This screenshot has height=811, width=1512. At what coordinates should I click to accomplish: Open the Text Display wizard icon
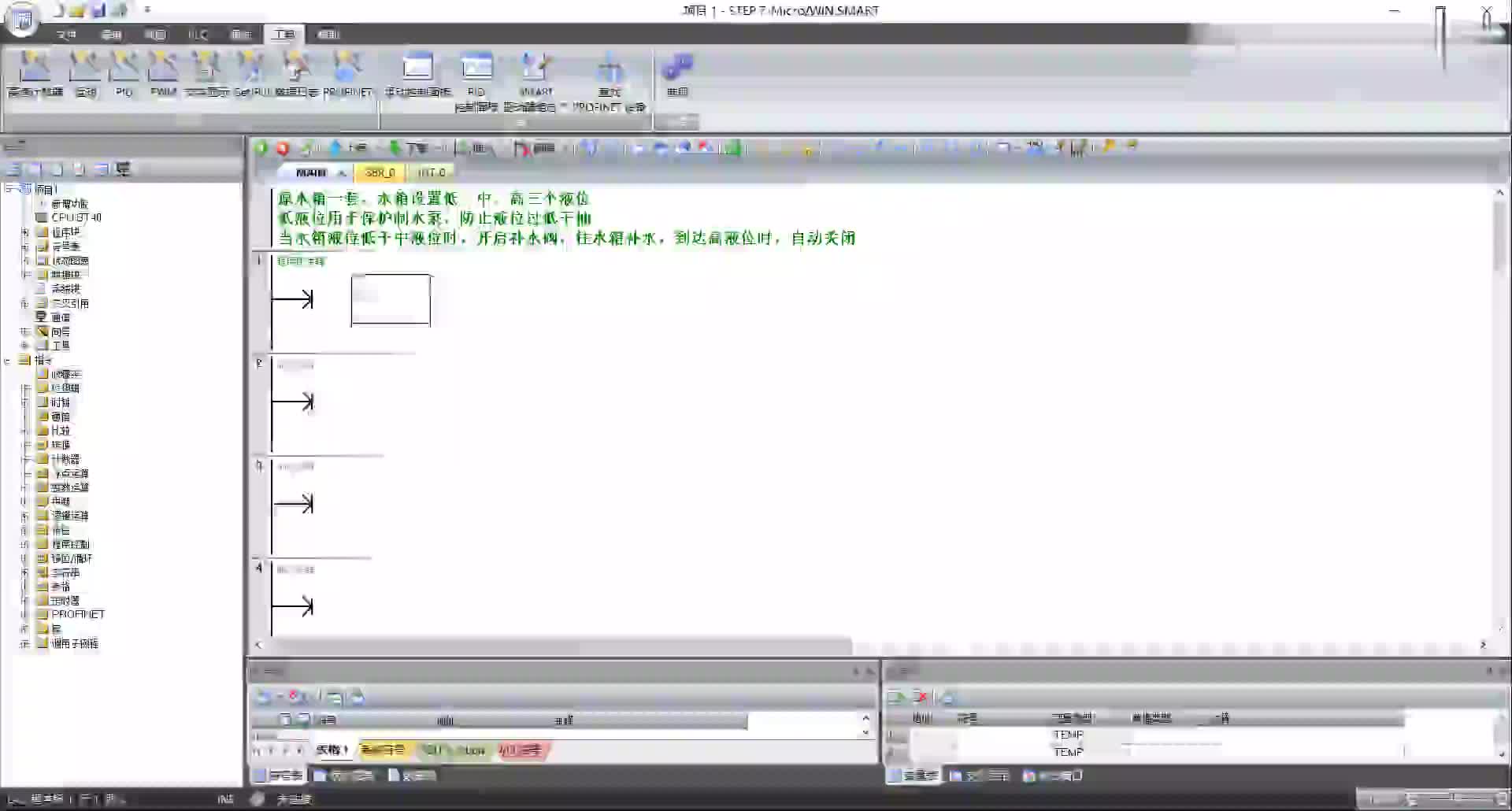coord(206,74)
